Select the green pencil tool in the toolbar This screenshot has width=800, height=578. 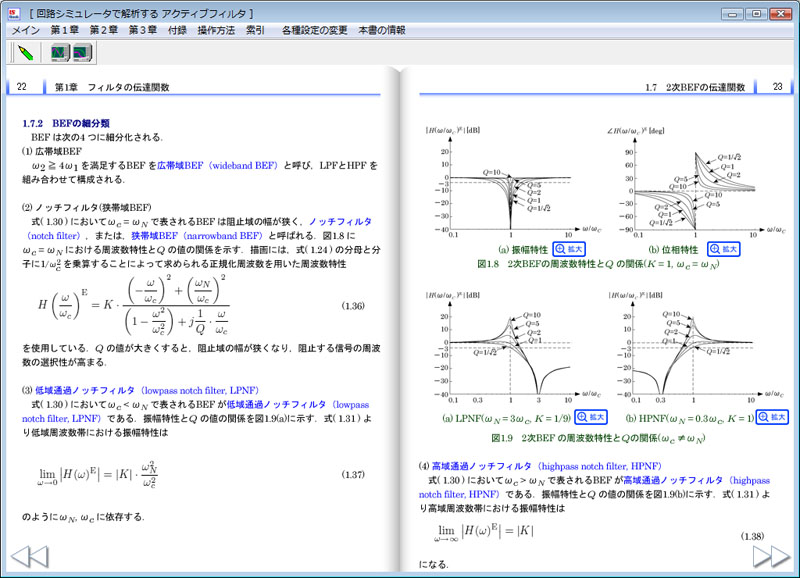coord(26,53)
